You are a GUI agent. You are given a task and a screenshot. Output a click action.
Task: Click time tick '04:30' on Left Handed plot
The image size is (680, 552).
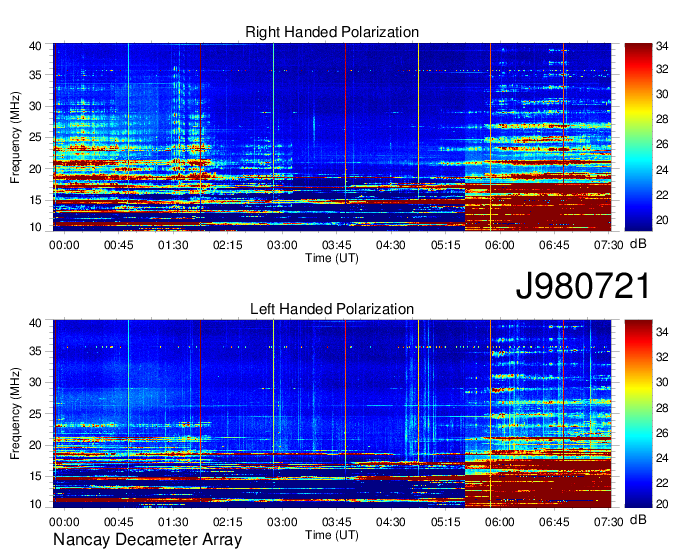pyautogui.click(x=391, y=522)
